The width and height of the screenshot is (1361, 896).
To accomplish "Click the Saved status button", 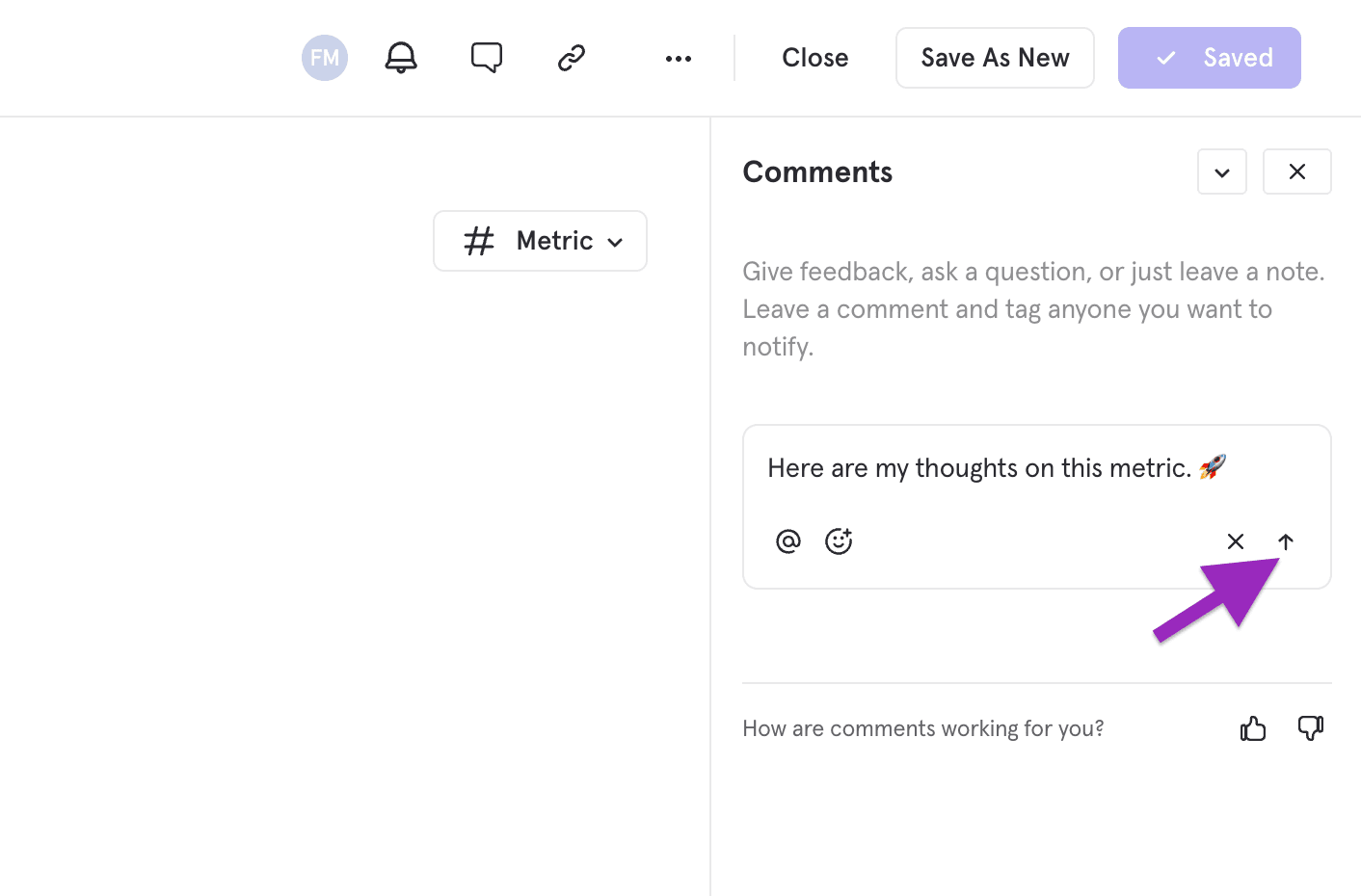I will coord(1210,58).
